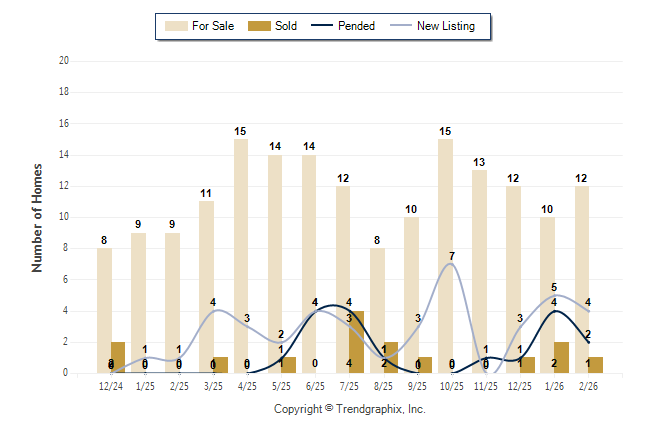Click the For Sale legend swatch
Viewport: 646px width, 434px height.
(x=175, y=26)
